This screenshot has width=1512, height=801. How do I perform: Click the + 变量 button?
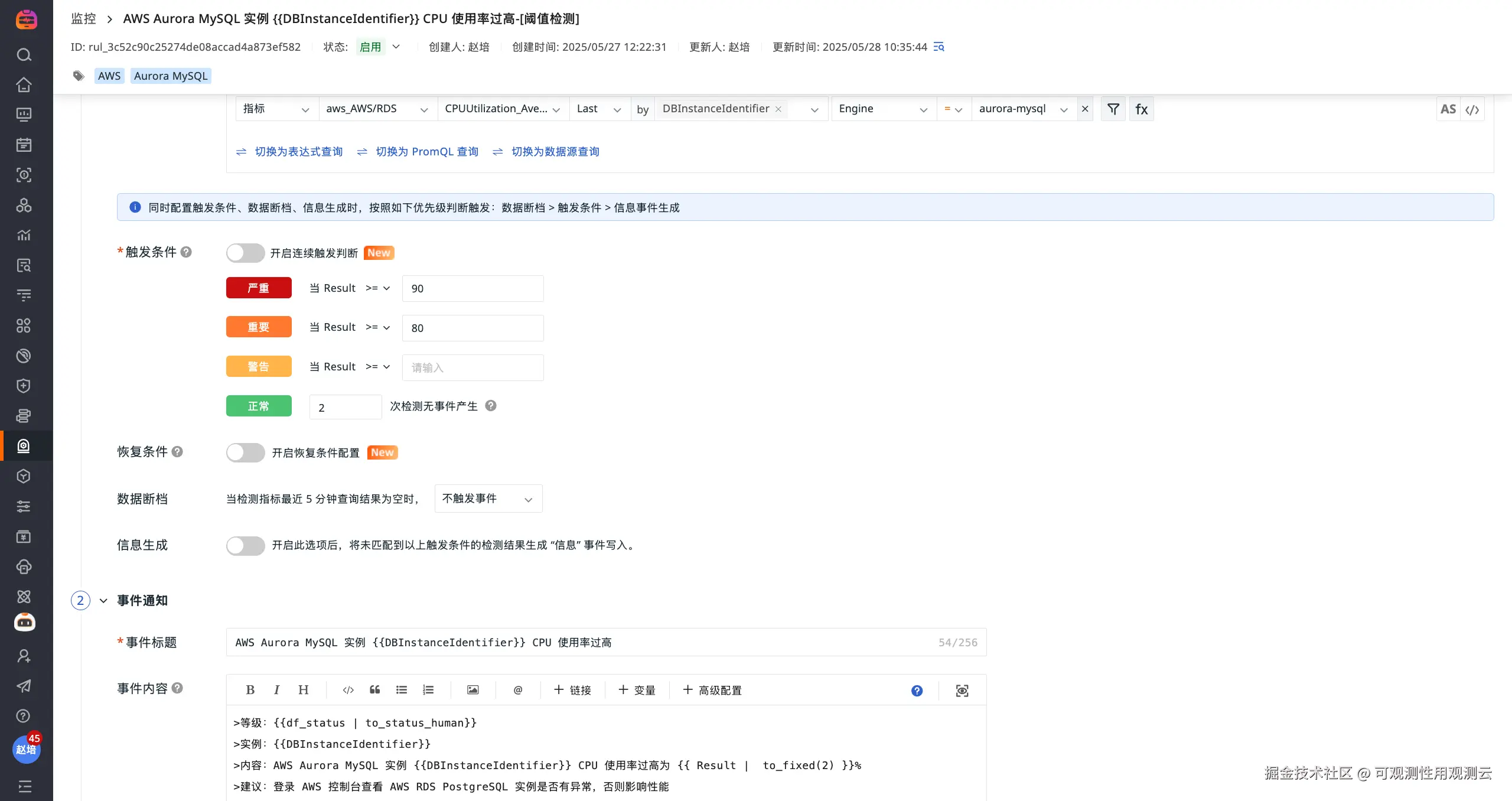637,690
